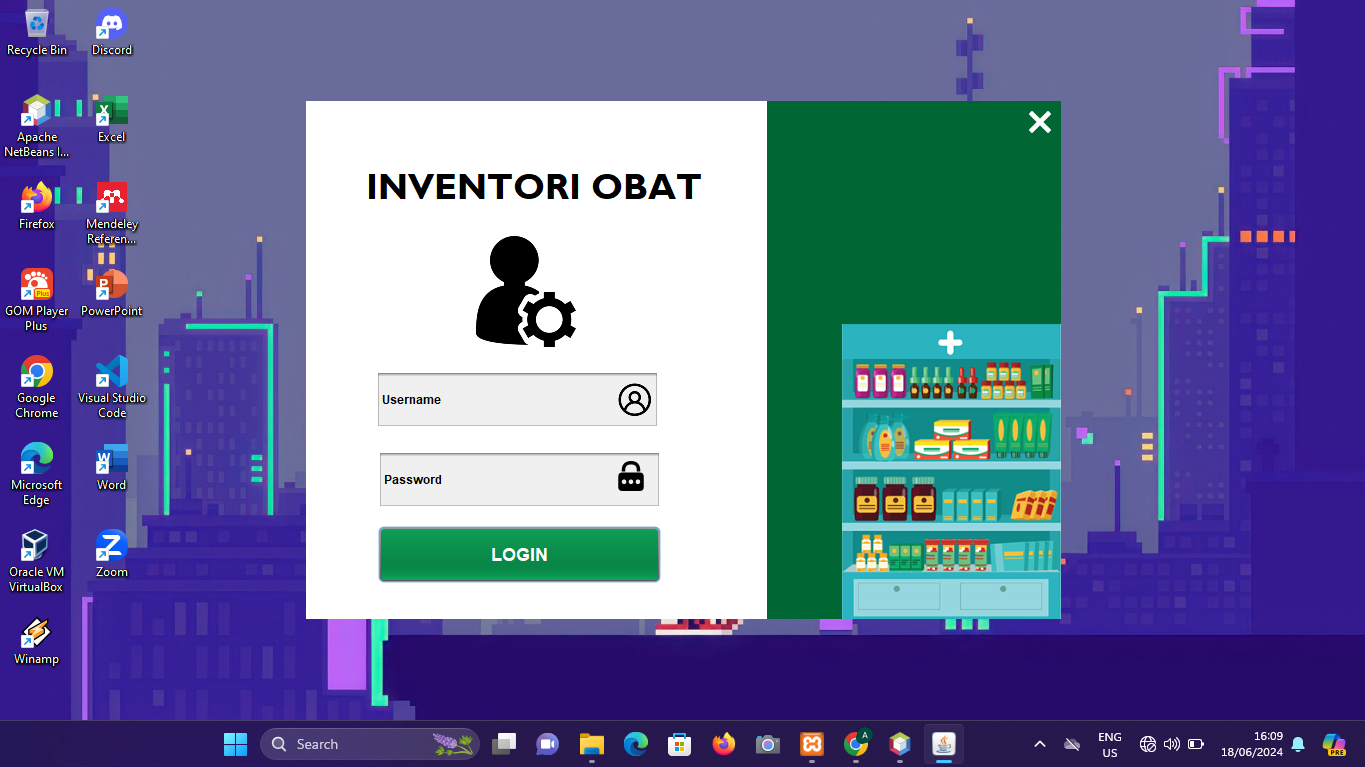Open File Explorer from the taskbar

pyautogui.click(x=592, y=744)
